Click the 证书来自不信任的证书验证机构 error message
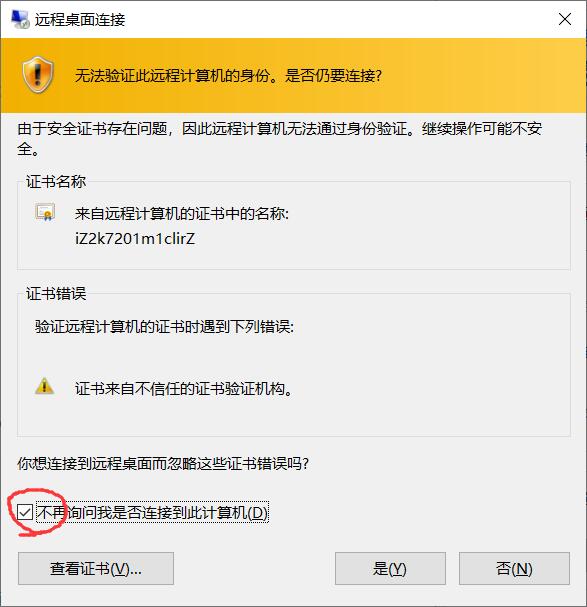The height and width of the screenshot is (607, 587). click(x=184, y=388)
